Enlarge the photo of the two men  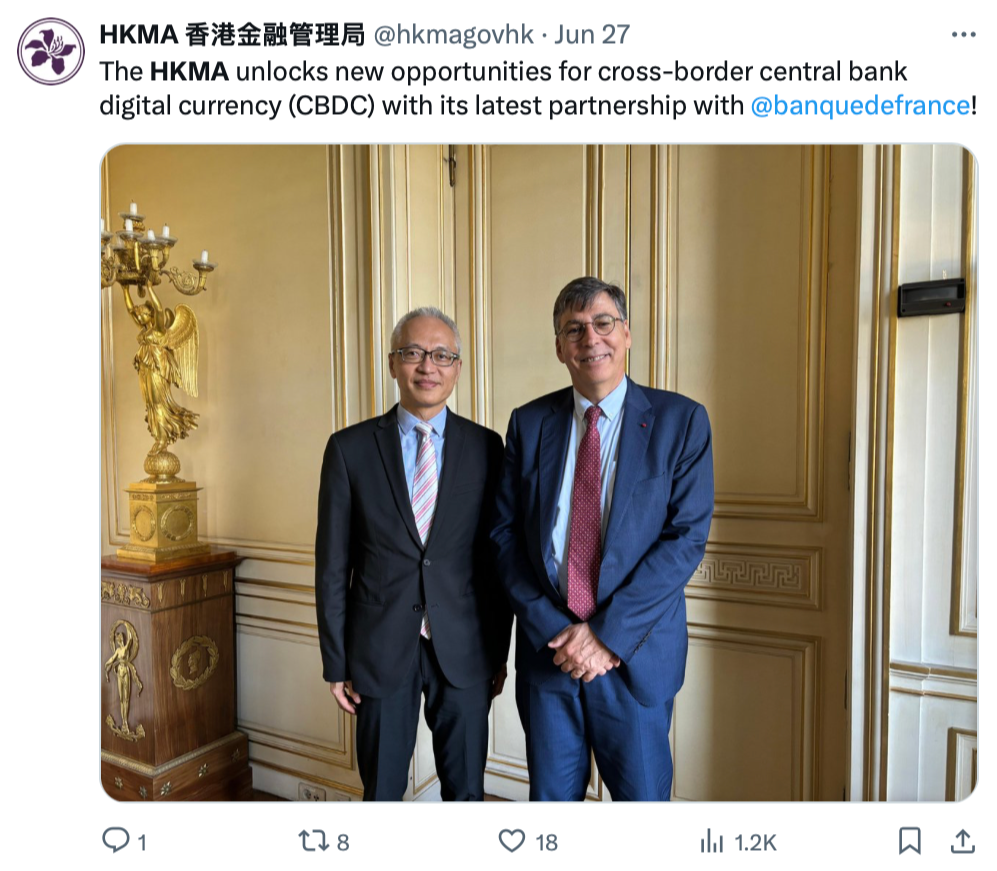539,472
